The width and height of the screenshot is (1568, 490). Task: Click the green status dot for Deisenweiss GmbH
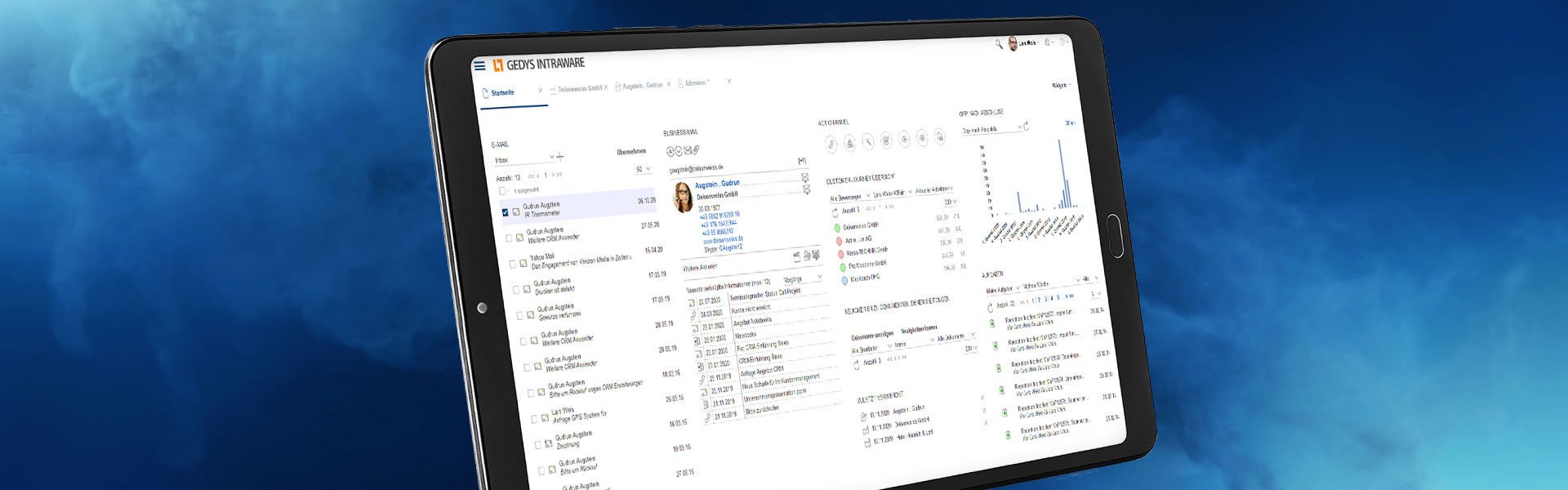[x=838, y=228]
